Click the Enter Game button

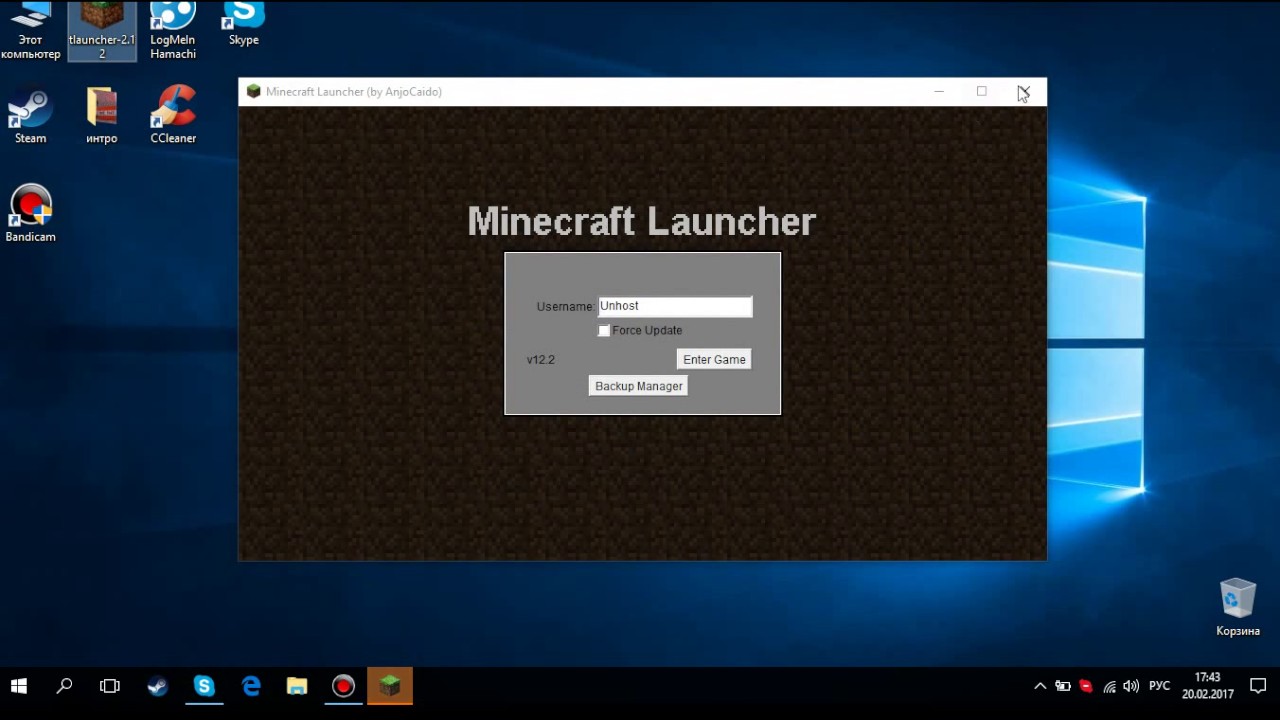714,359
